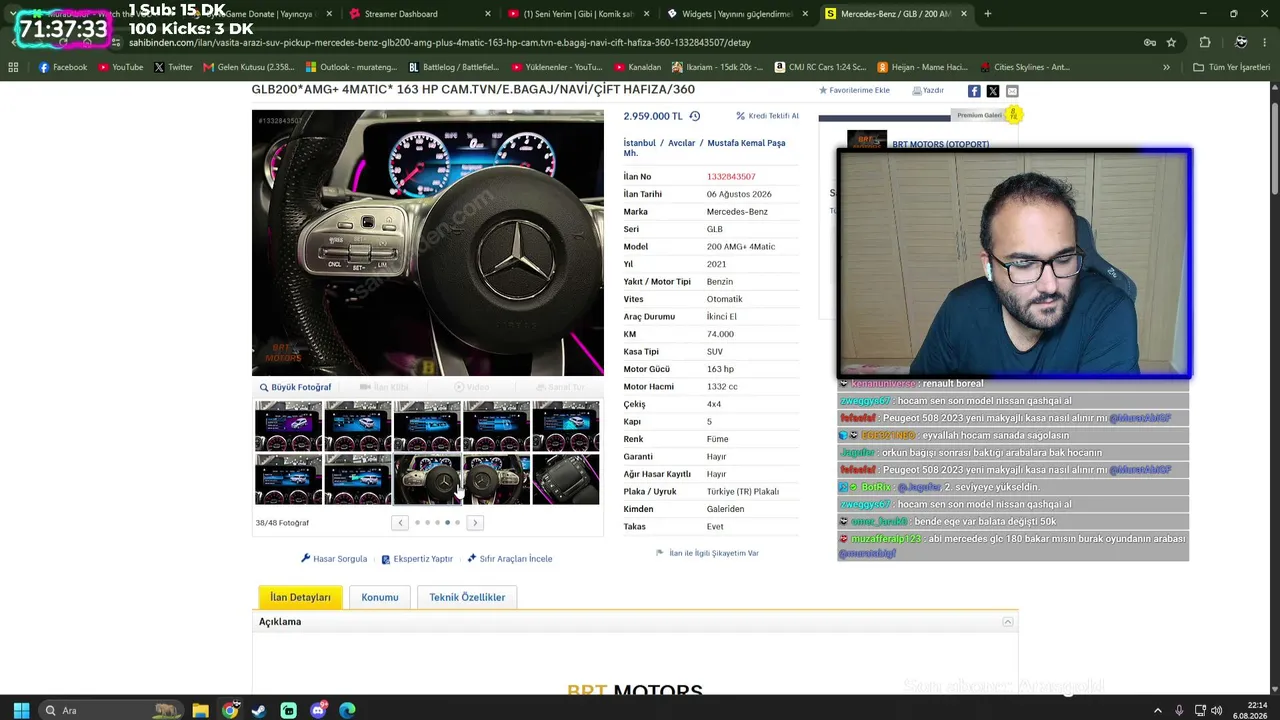Open Büyük Fotoğraf enlarged photo view

(x=295, y=387)
